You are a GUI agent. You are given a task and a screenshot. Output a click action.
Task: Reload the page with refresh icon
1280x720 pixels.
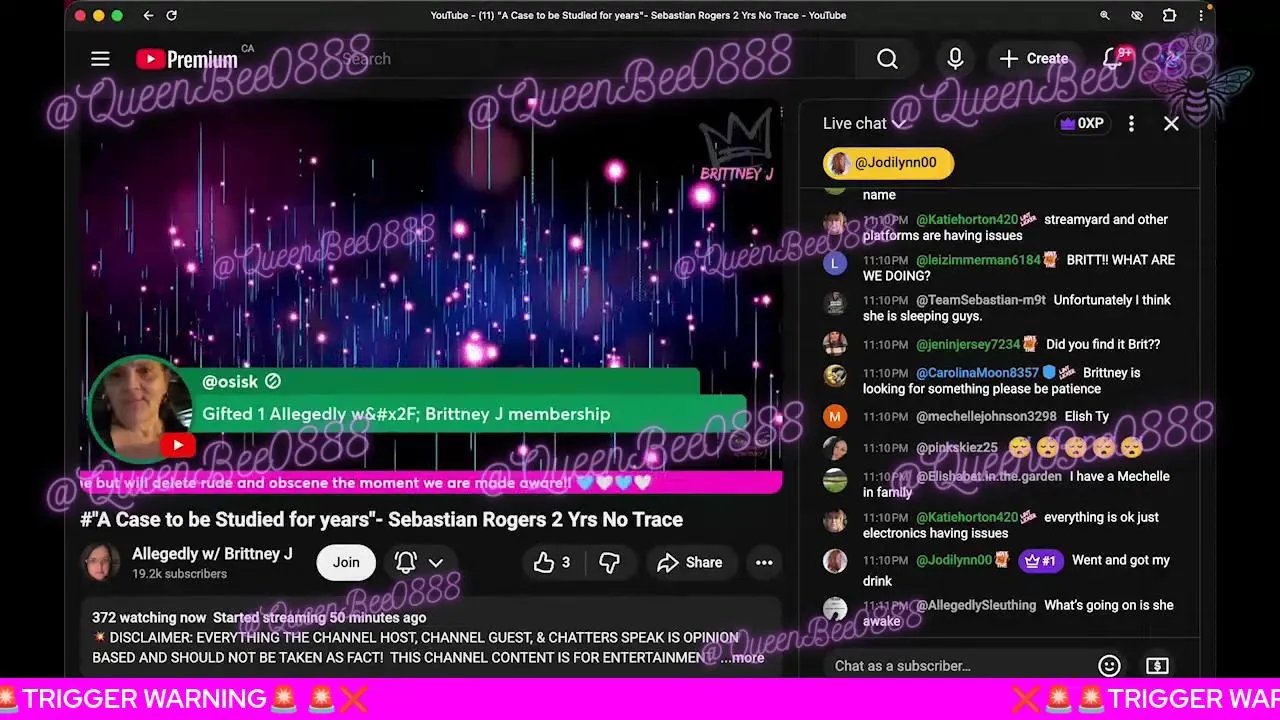(x=171, y=15)
